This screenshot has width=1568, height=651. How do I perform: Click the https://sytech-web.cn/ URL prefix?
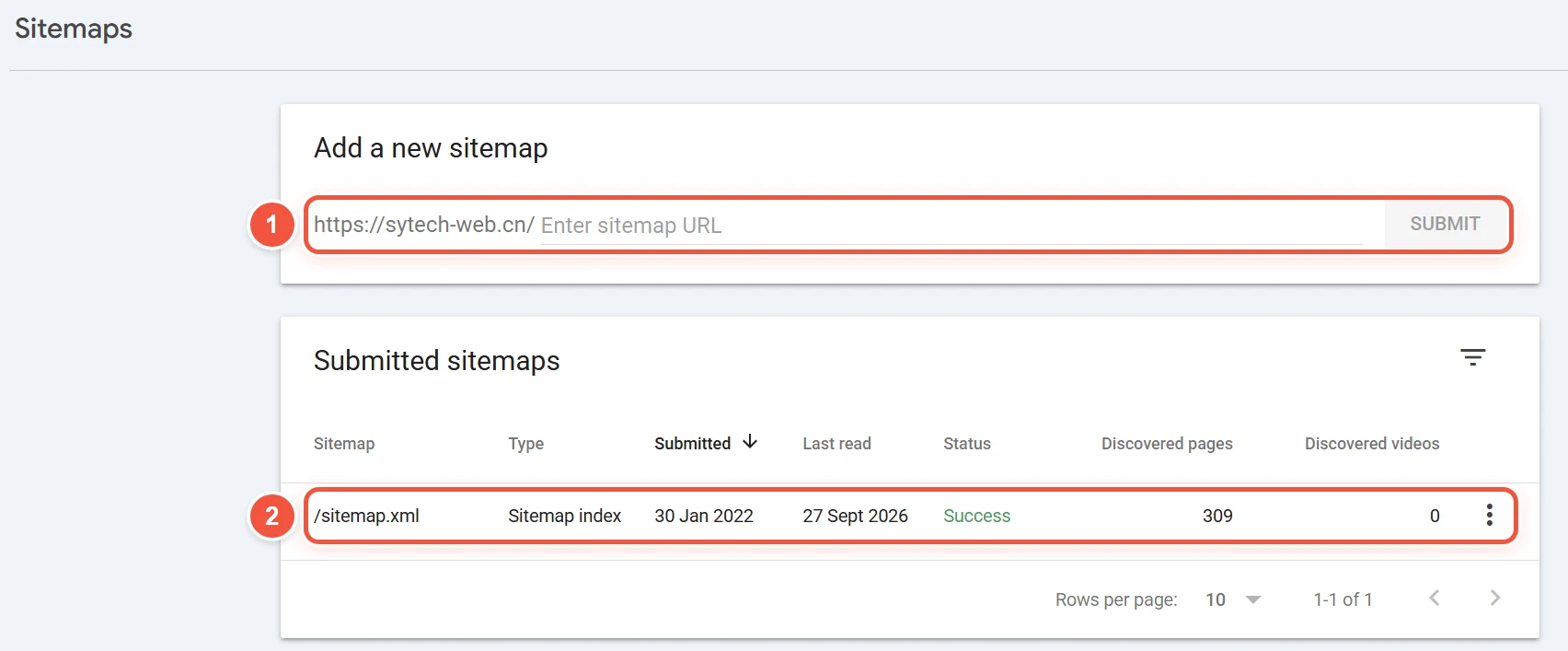click(424, 225)
